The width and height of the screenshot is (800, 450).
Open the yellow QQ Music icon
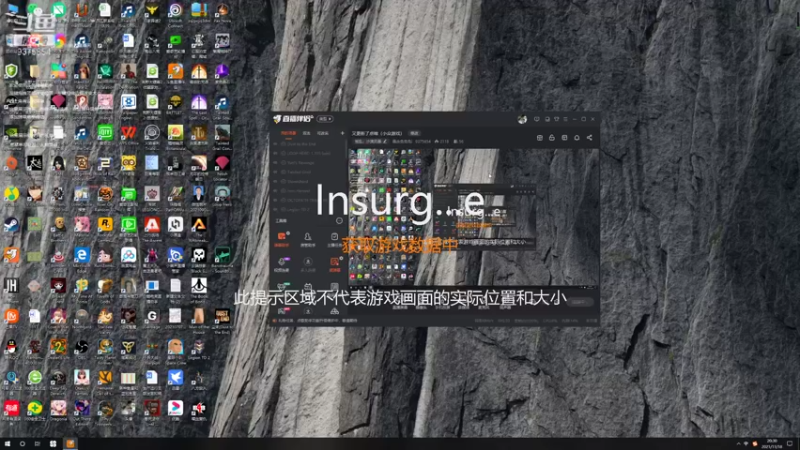11,194
